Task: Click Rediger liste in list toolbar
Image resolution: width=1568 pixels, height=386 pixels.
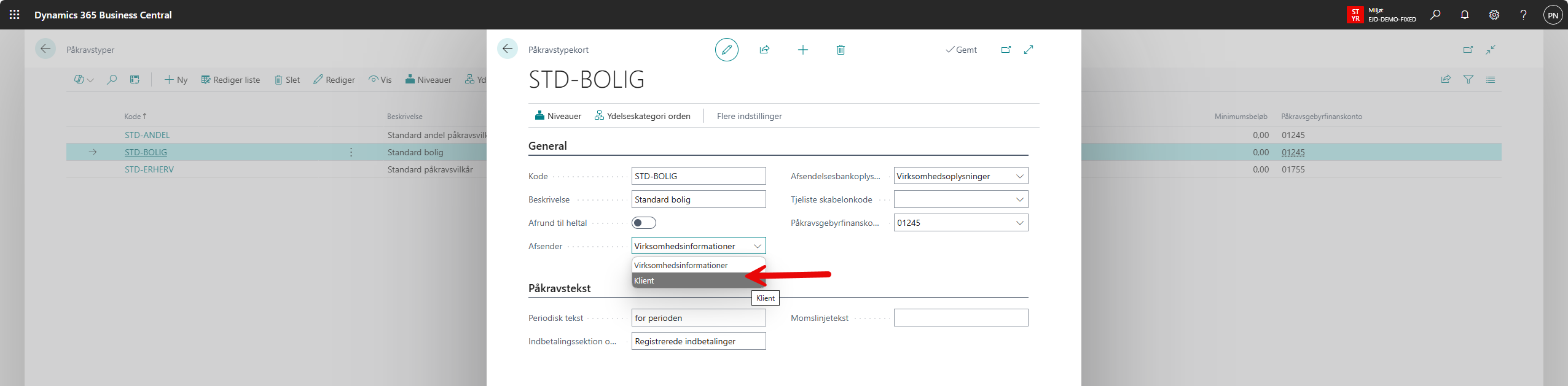Action: 230,80
